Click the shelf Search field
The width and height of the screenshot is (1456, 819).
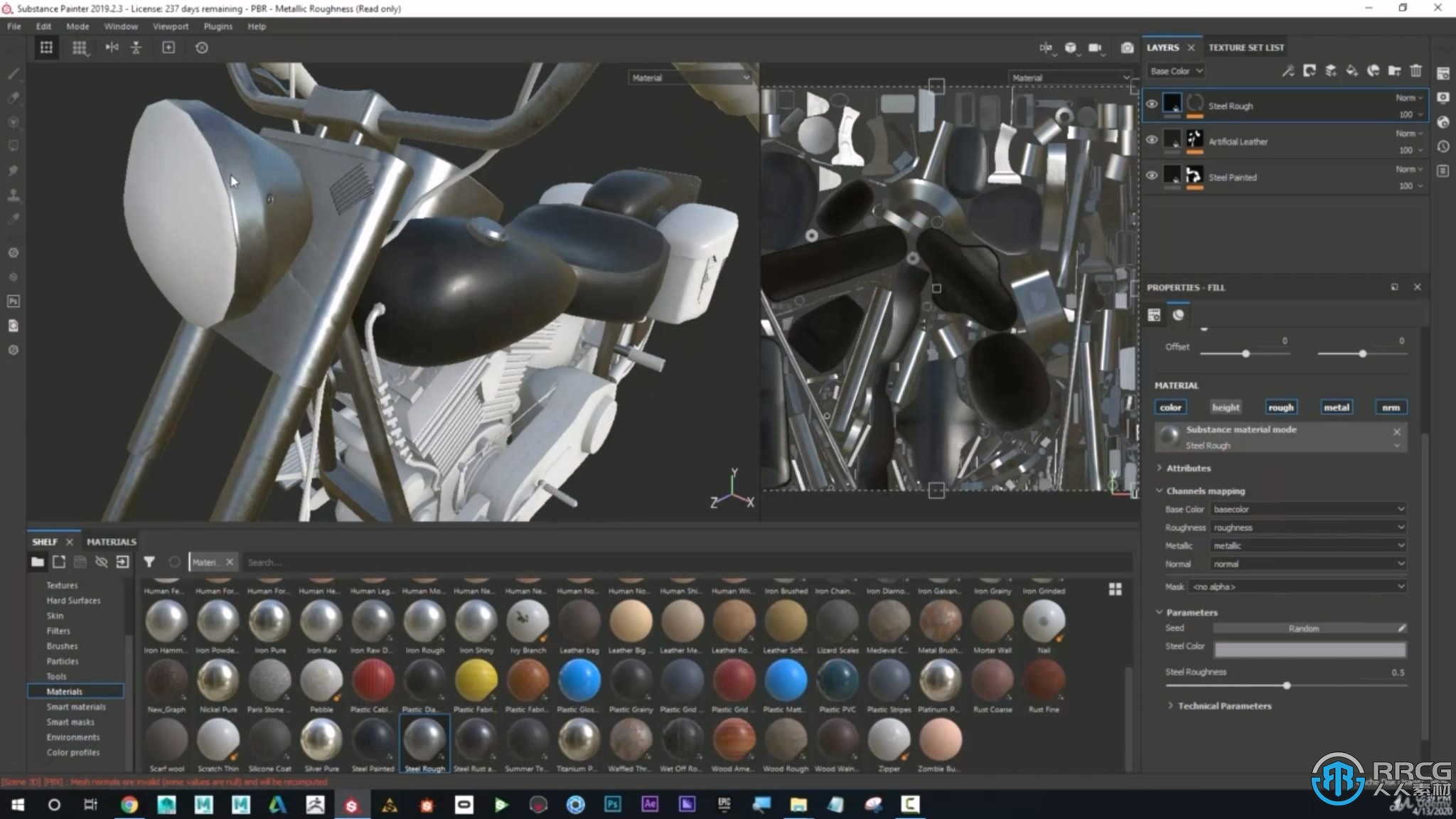tap(686, 562)
